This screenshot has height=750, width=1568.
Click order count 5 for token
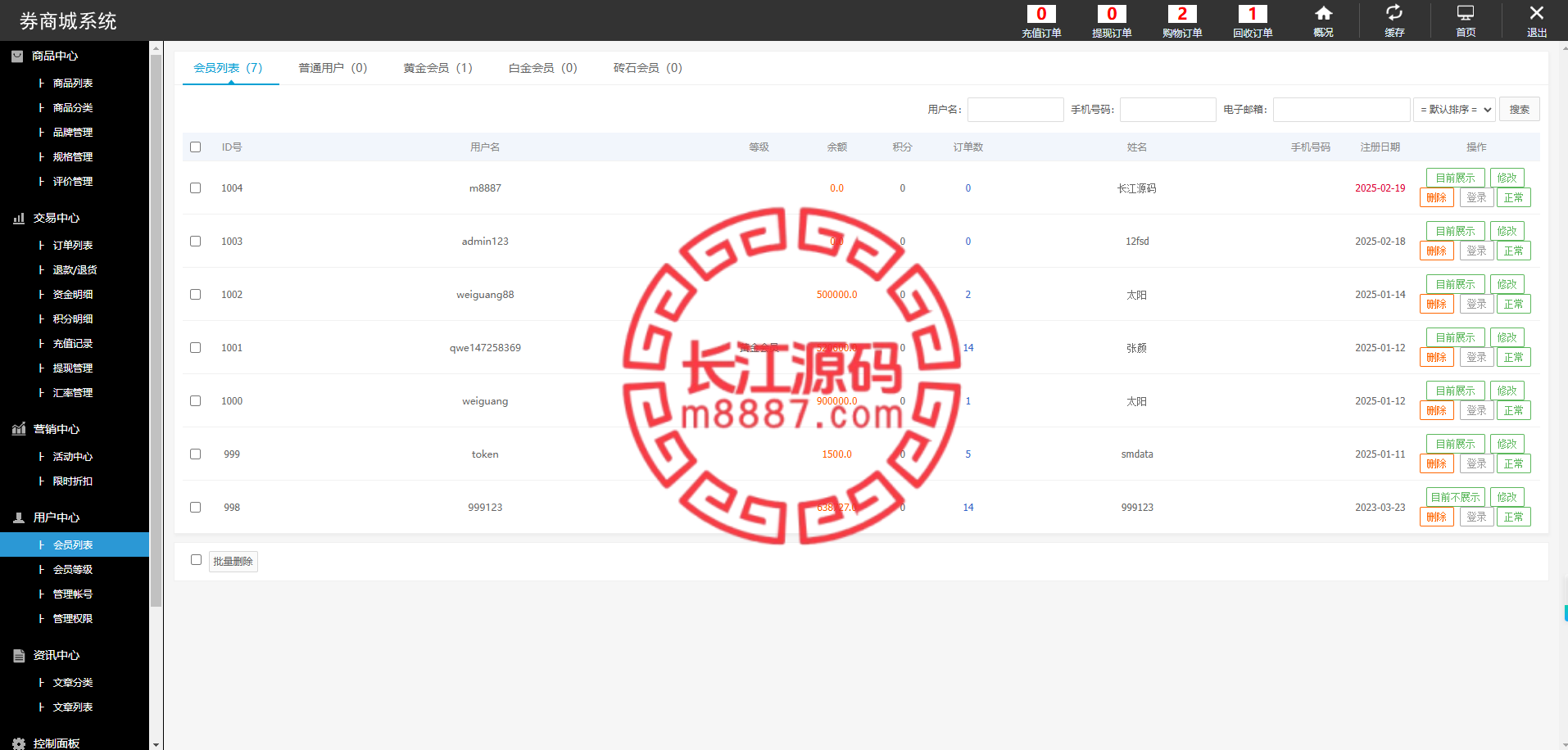[968, 454]
